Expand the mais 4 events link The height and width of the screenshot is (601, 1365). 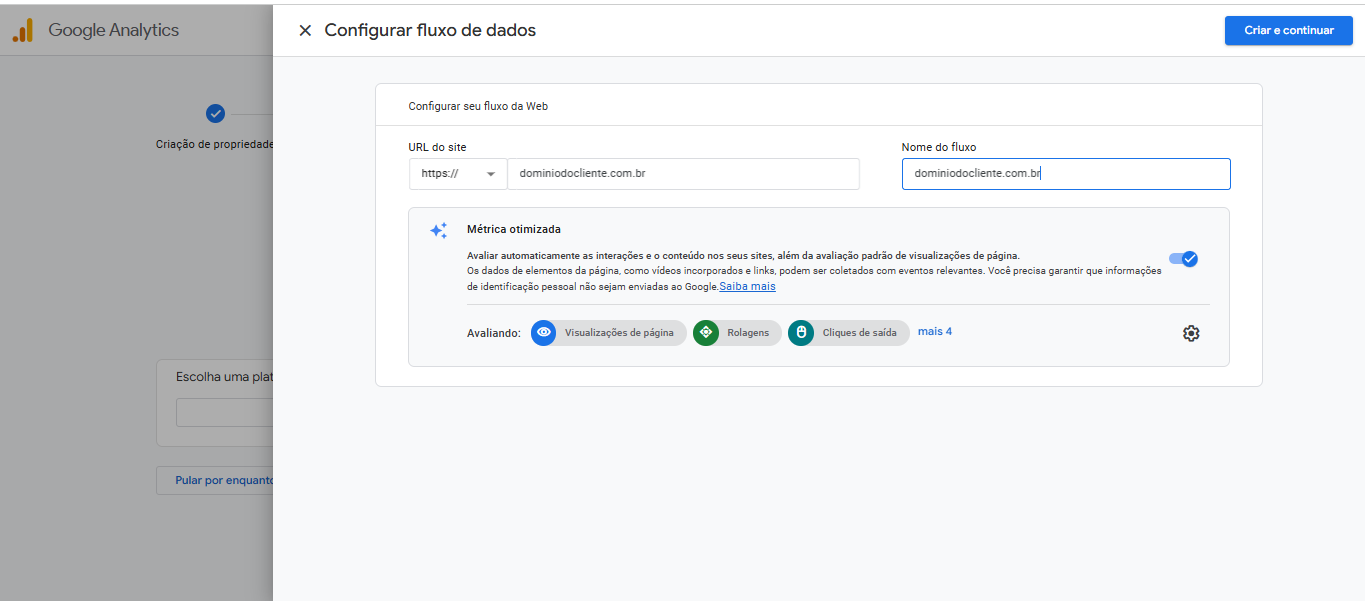935,332
